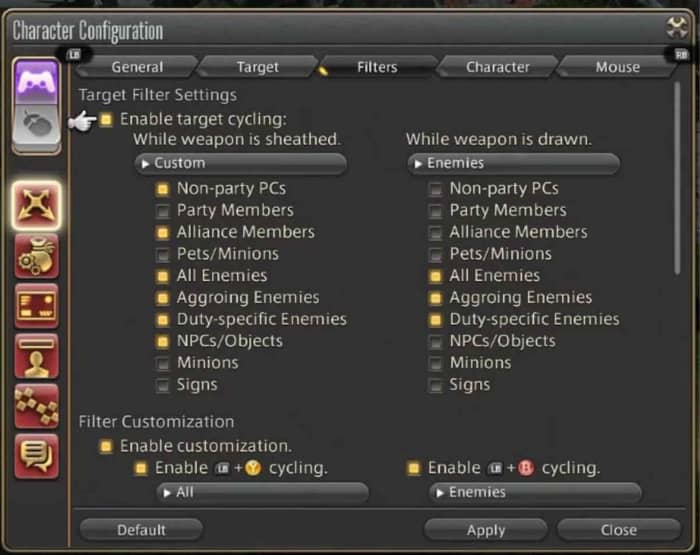Open the Log Window Settings chat icon
Viewport: 700px width, 555px height.
click(36, 455)
